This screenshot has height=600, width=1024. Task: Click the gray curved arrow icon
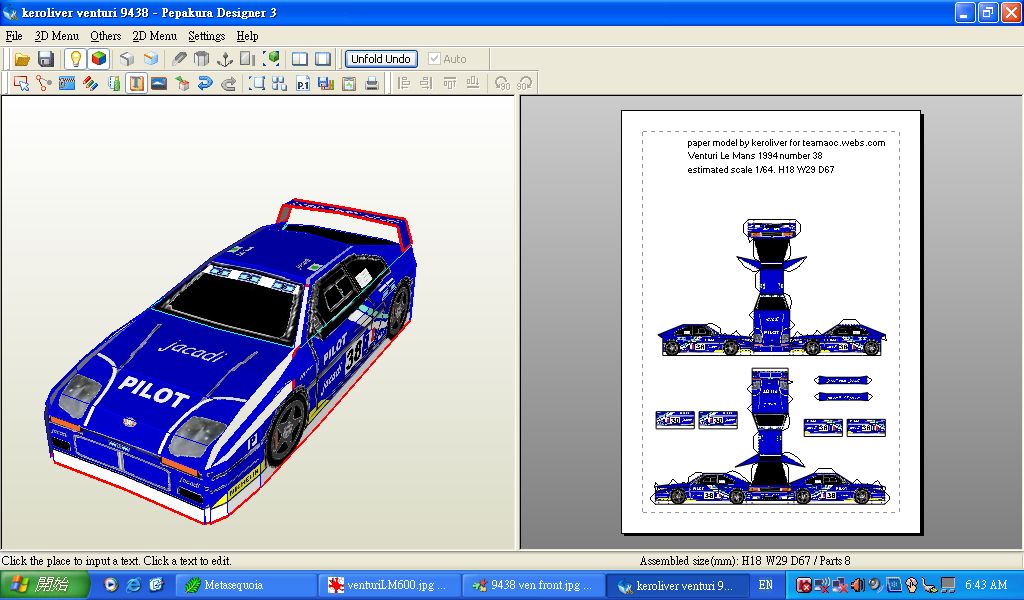coord(228,84)
